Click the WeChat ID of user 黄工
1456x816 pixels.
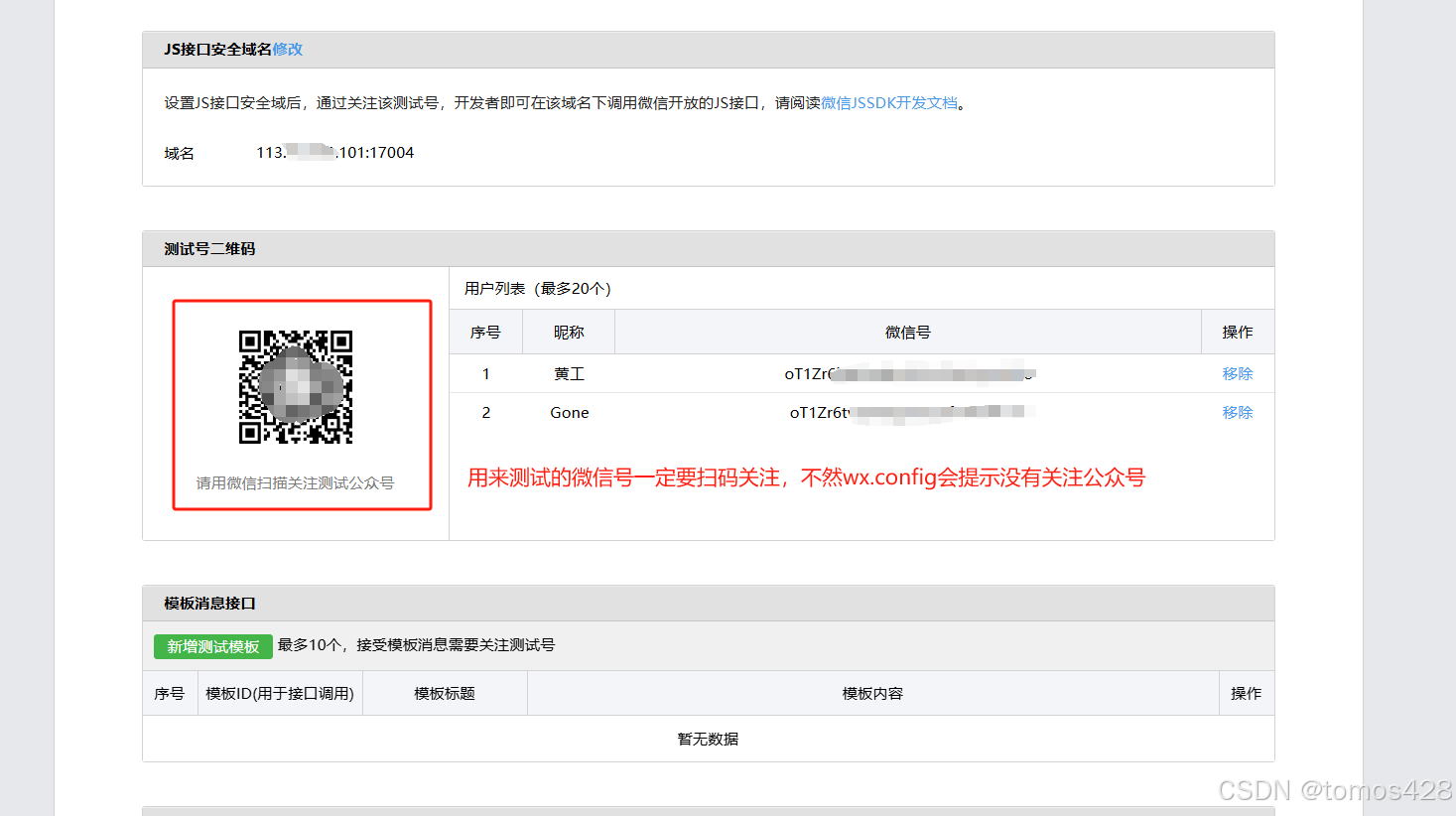pyautogui.click(x=909, y=374)
